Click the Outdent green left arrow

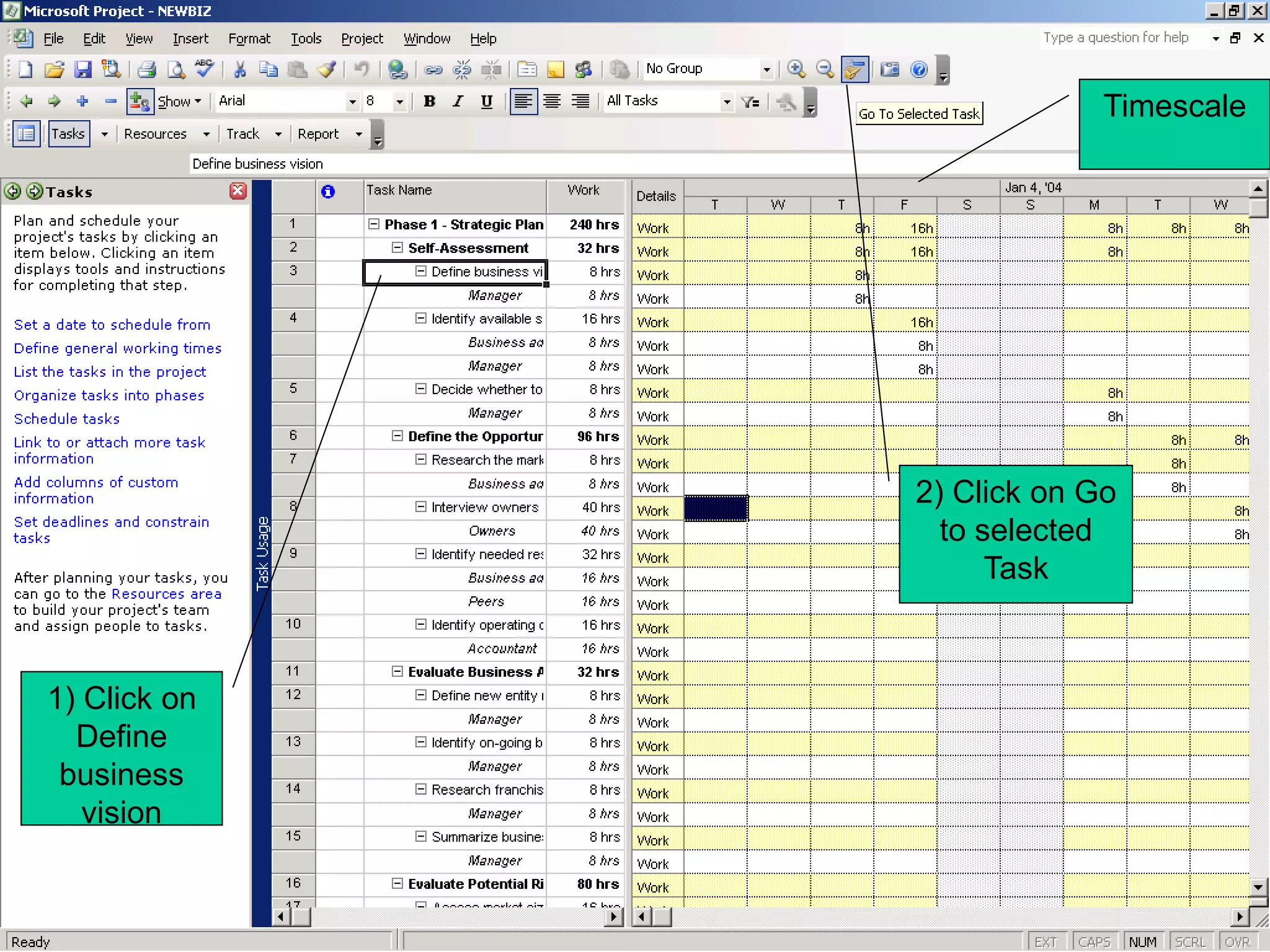26,101
